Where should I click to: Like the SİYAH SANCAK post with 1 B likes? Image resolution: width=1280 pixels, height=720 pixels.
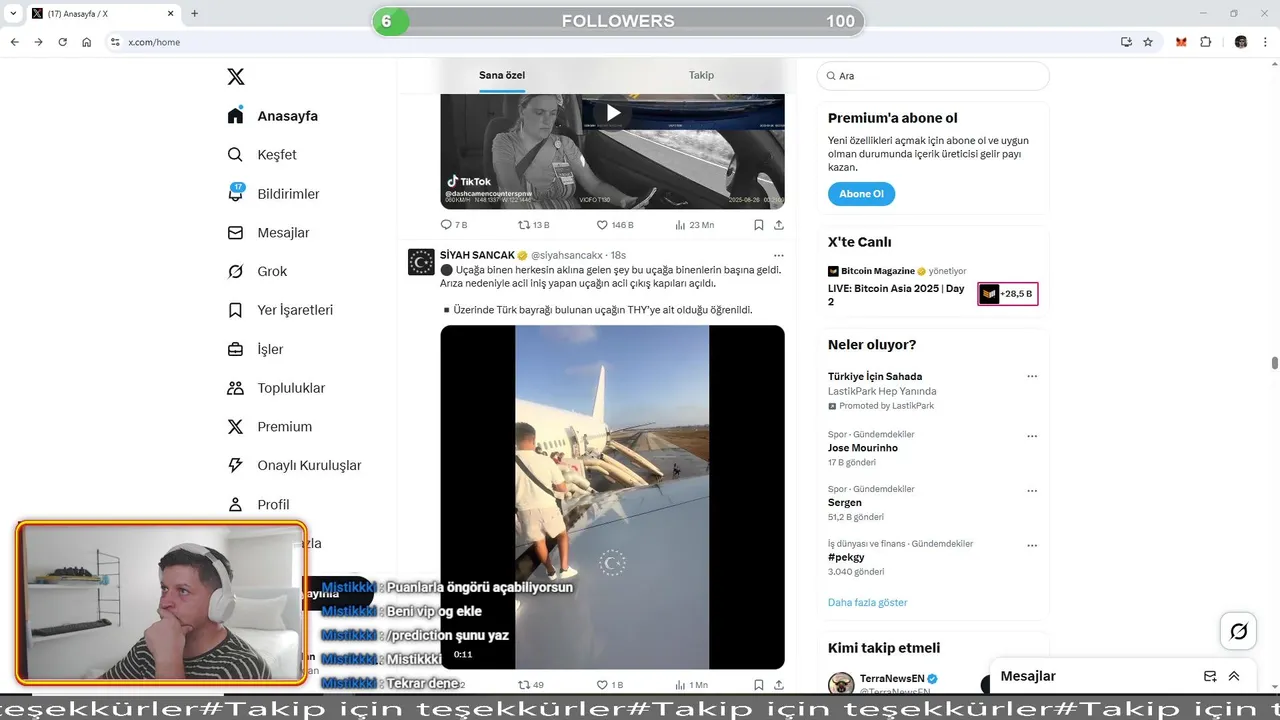(610, 685)
